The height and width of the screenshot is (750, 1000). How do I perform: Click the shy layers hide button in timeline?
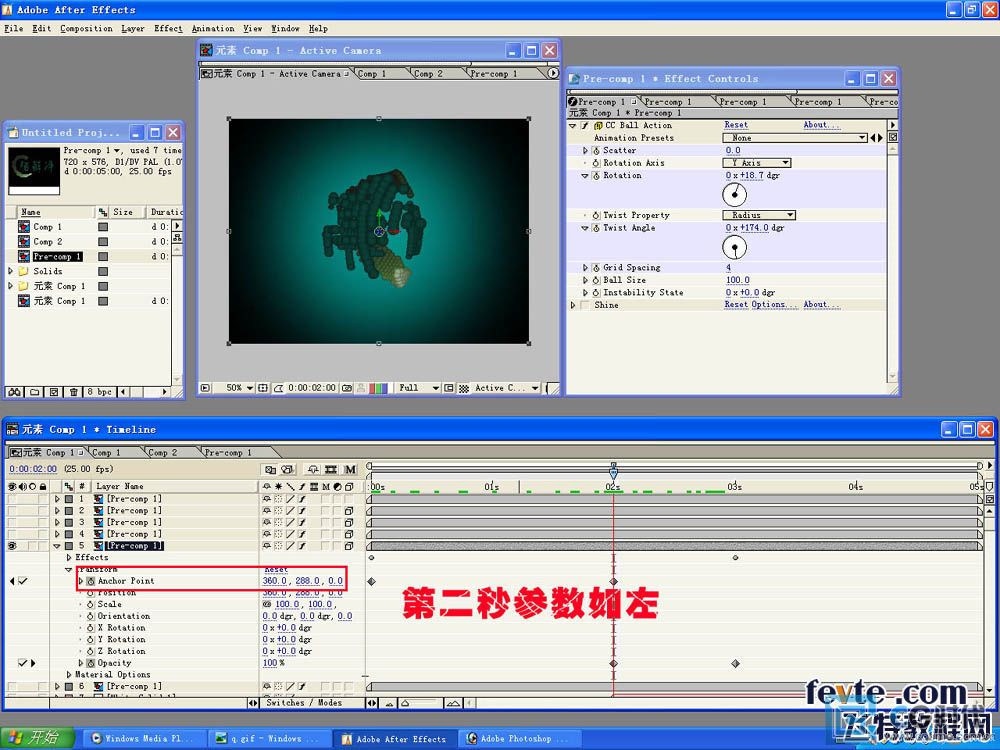tap(312, 469)
